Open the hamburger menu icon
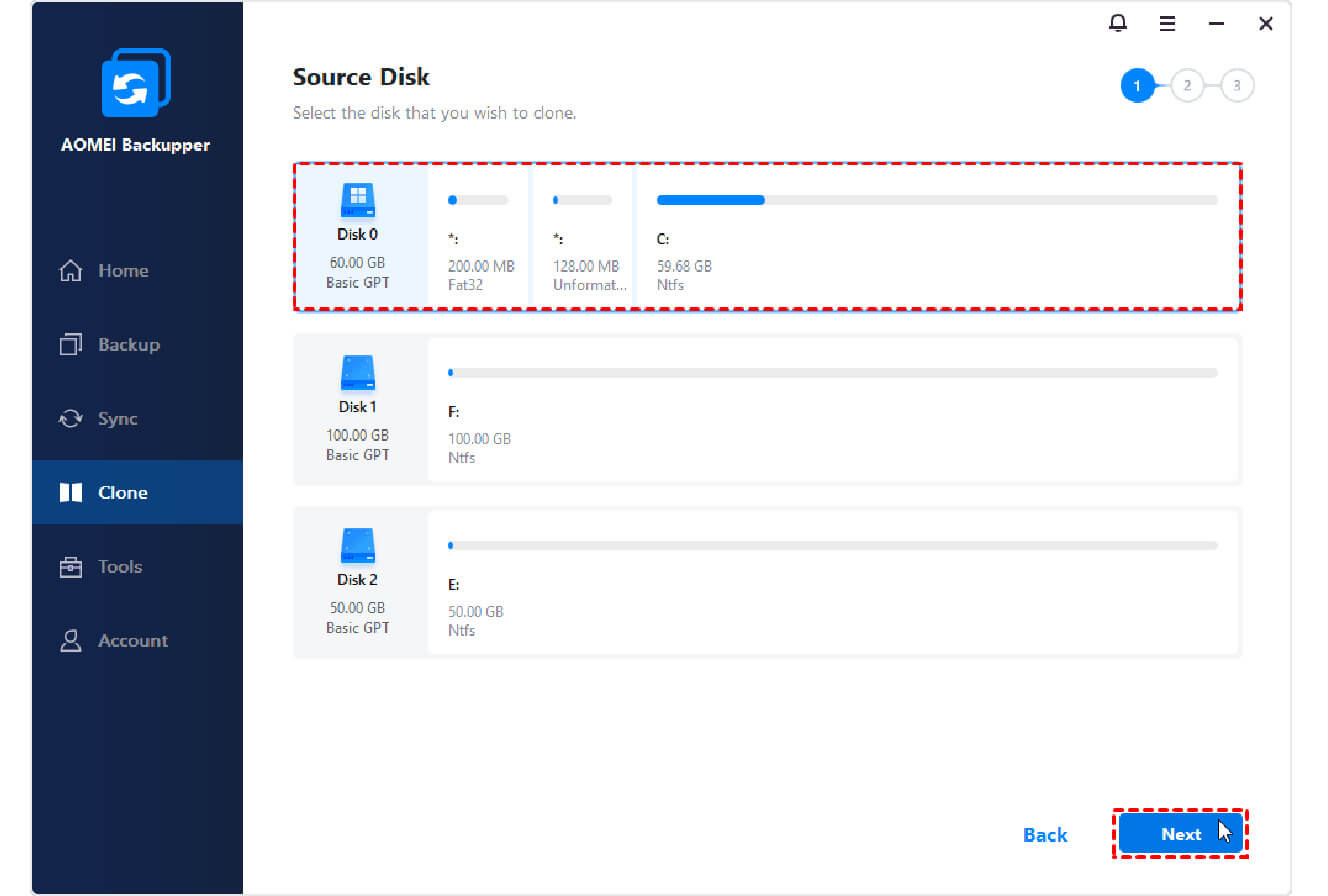Image resolution: width=1328 pixels, height=896 pixels. [x=1167, y=23]
